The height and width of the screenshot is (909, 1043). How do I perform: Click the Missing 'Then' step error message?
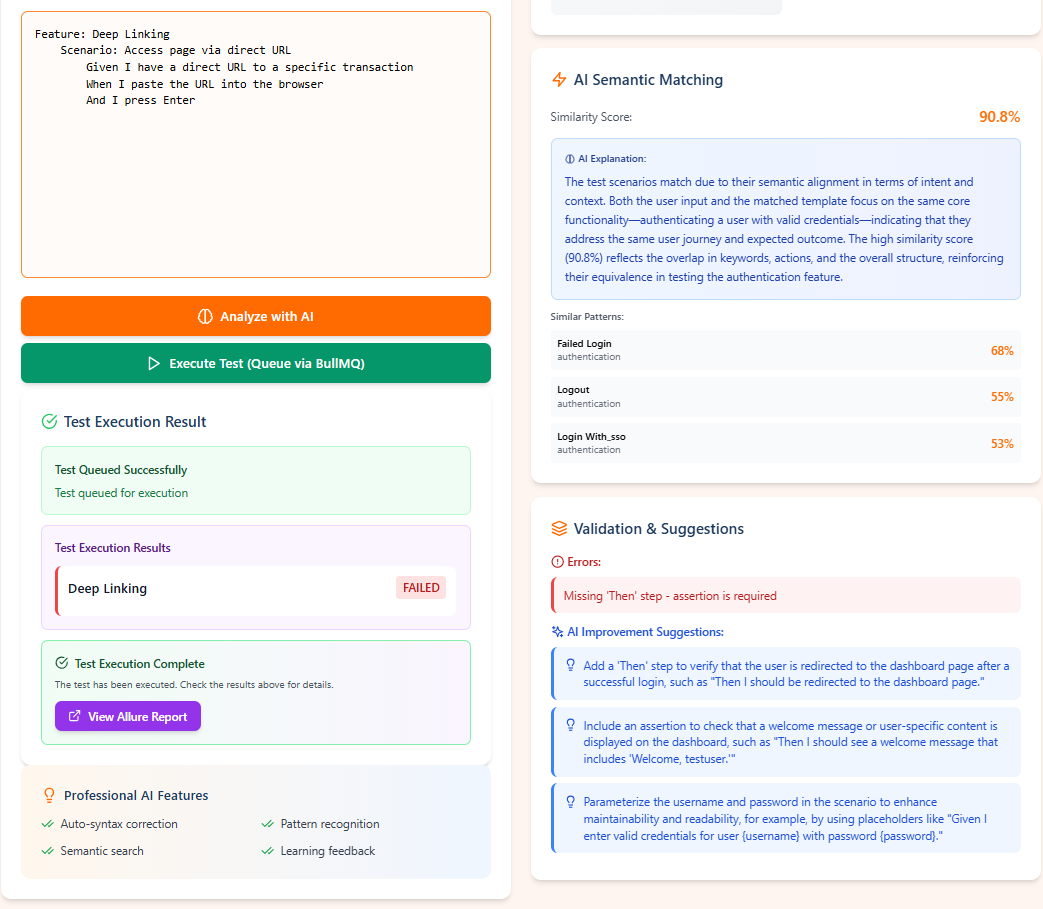[x=785, y=595]
